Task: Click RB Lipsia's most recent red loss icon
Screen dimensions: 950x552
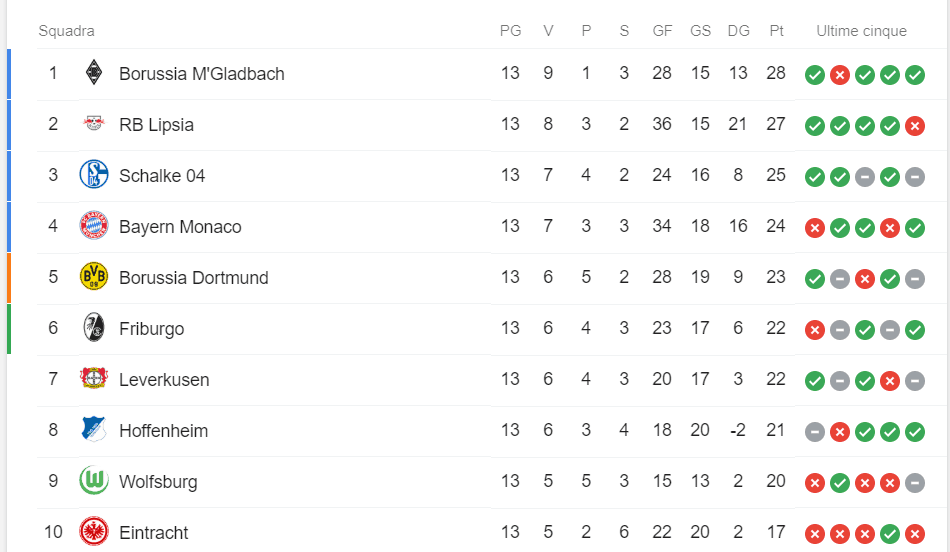Action: pos(915,126)
